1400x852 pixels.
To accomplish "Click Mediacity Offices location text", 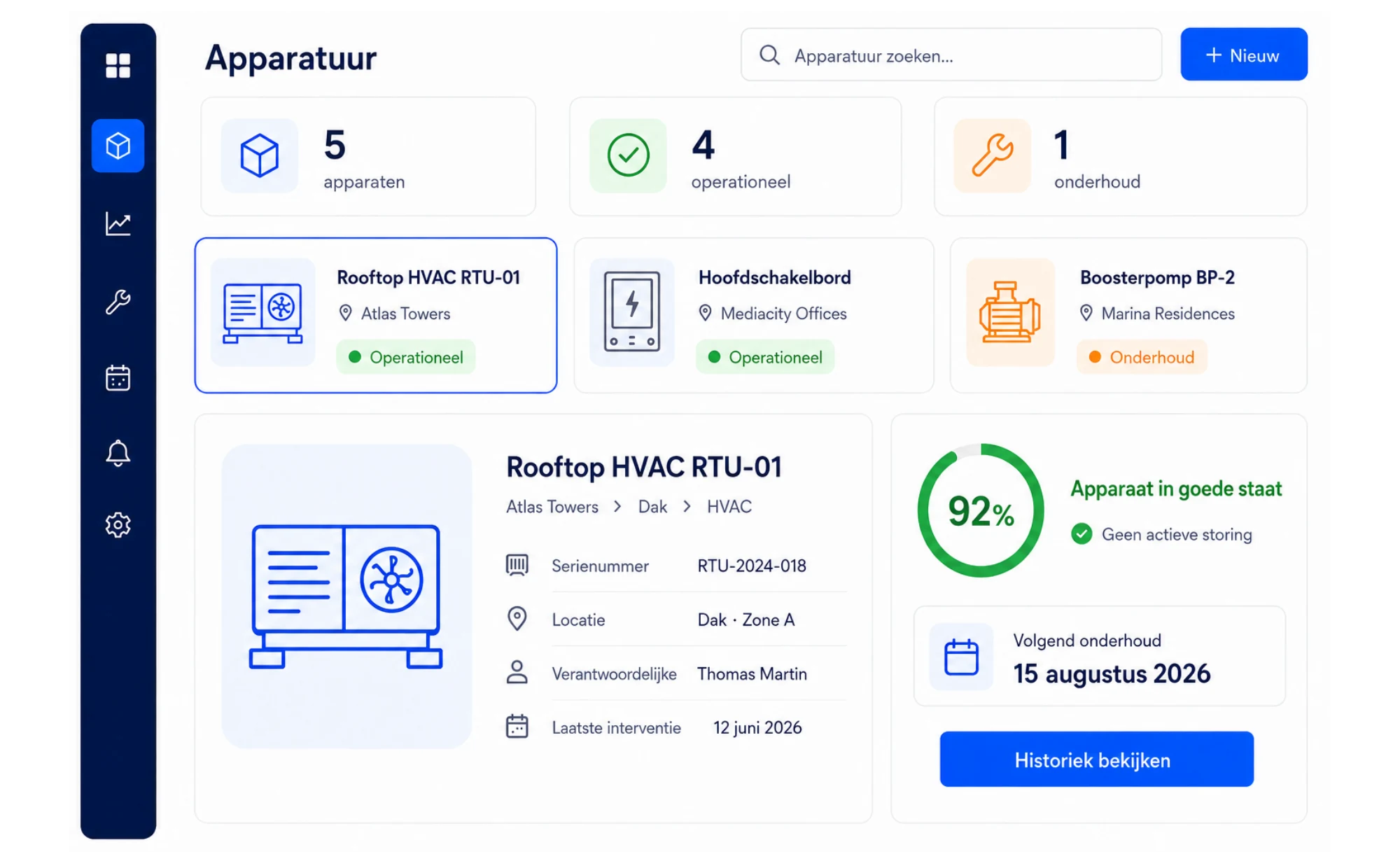I will (783, 314).
